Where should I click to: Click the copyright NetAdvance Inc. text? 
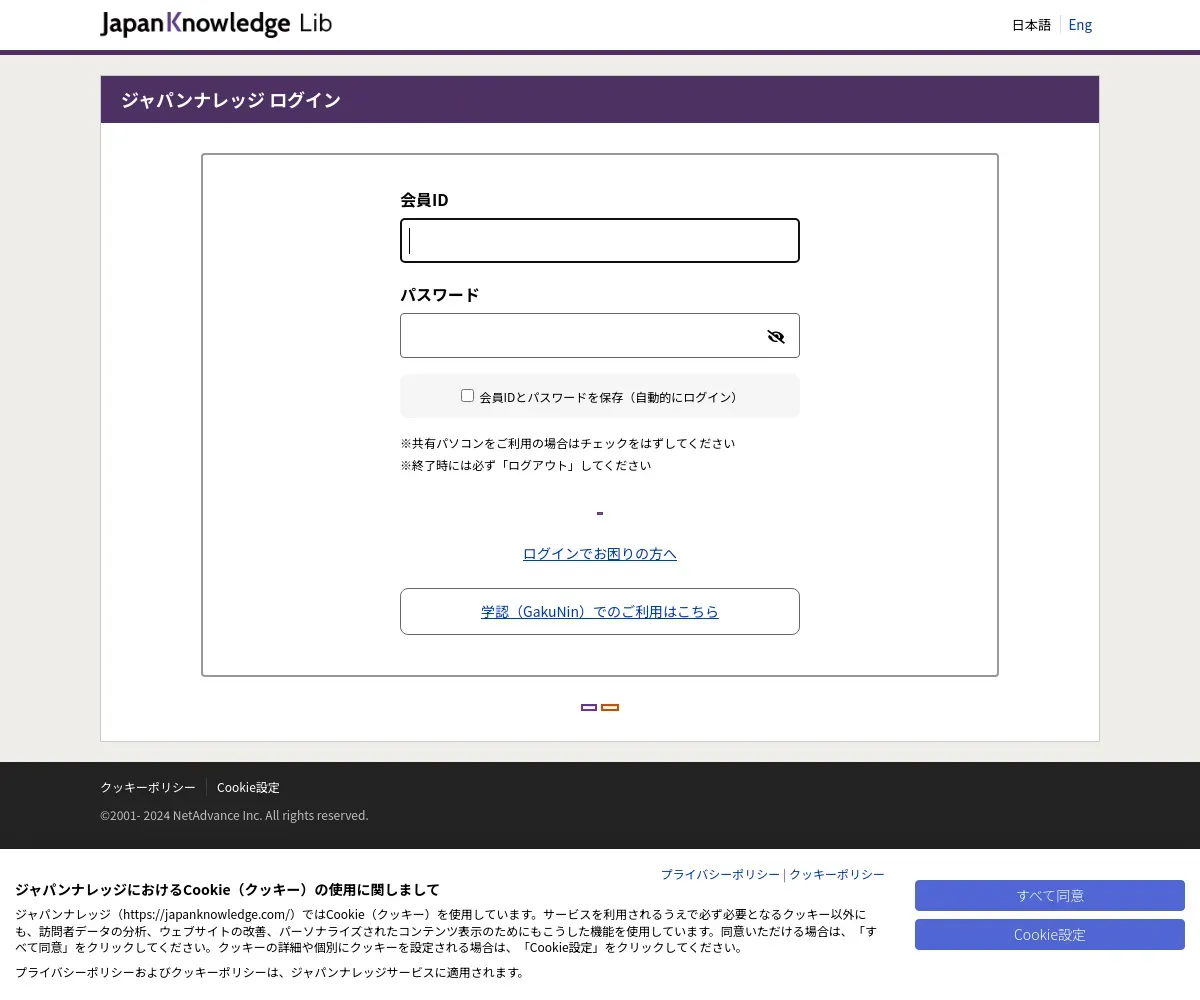pos(234,816)
